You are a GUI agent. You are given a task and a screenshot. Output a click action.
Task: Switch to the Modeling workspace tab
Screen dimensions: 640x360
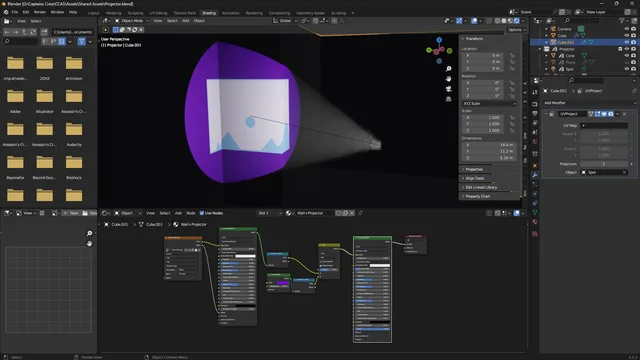click(113, 13)
